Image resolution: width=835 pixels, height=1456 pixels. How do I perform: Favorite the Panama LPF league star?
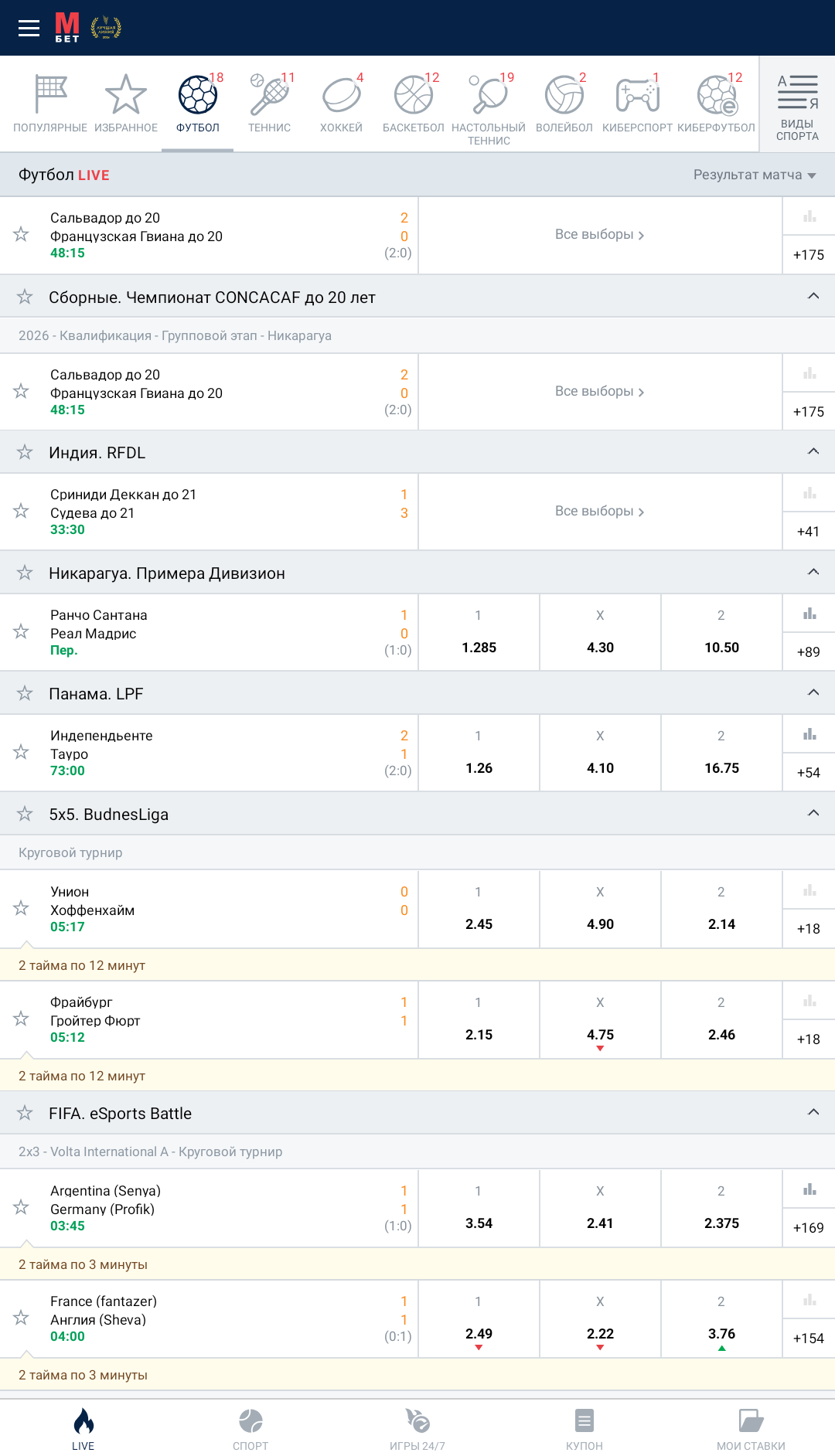coord(25,693)
